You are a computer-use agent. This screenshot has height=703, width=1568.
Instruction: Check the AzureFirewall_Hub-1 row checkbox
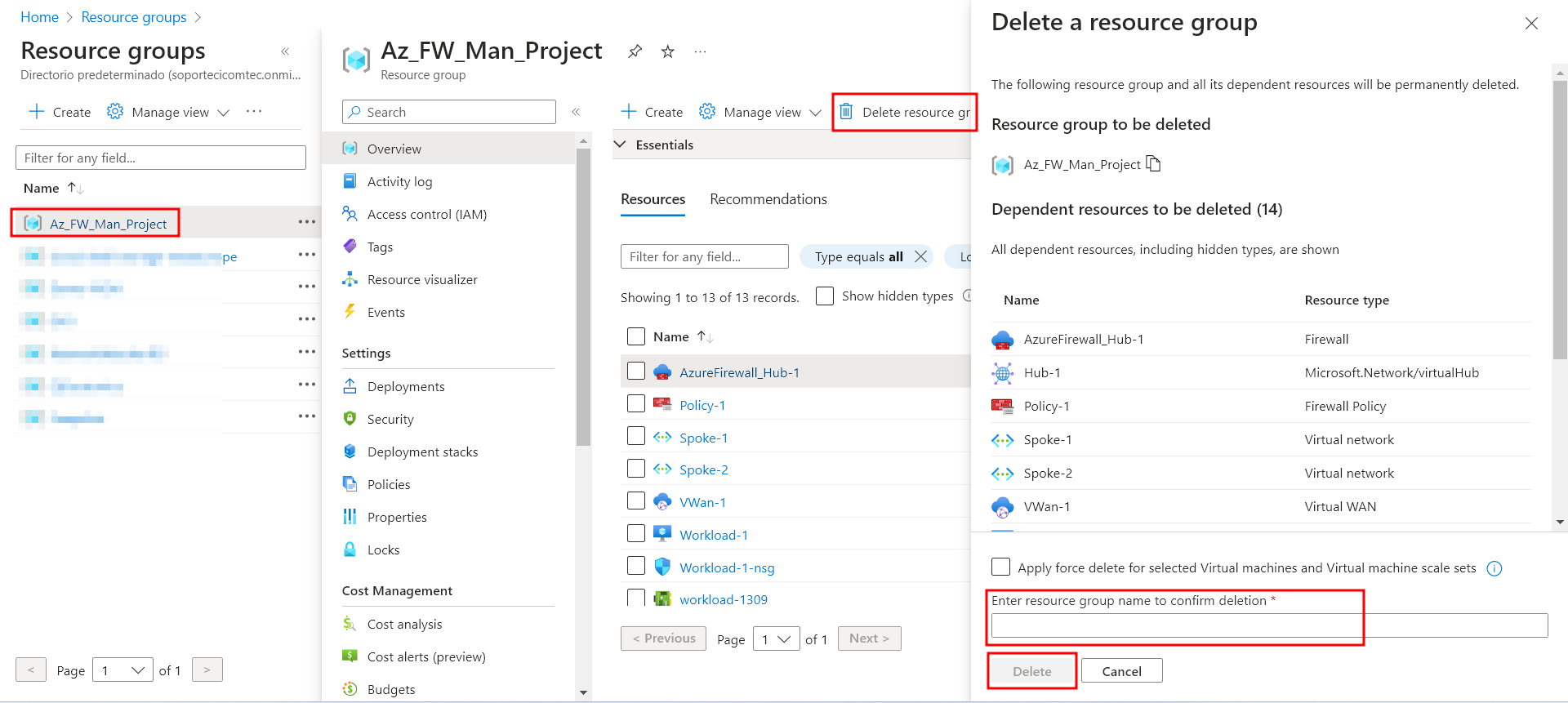[636, 372]
